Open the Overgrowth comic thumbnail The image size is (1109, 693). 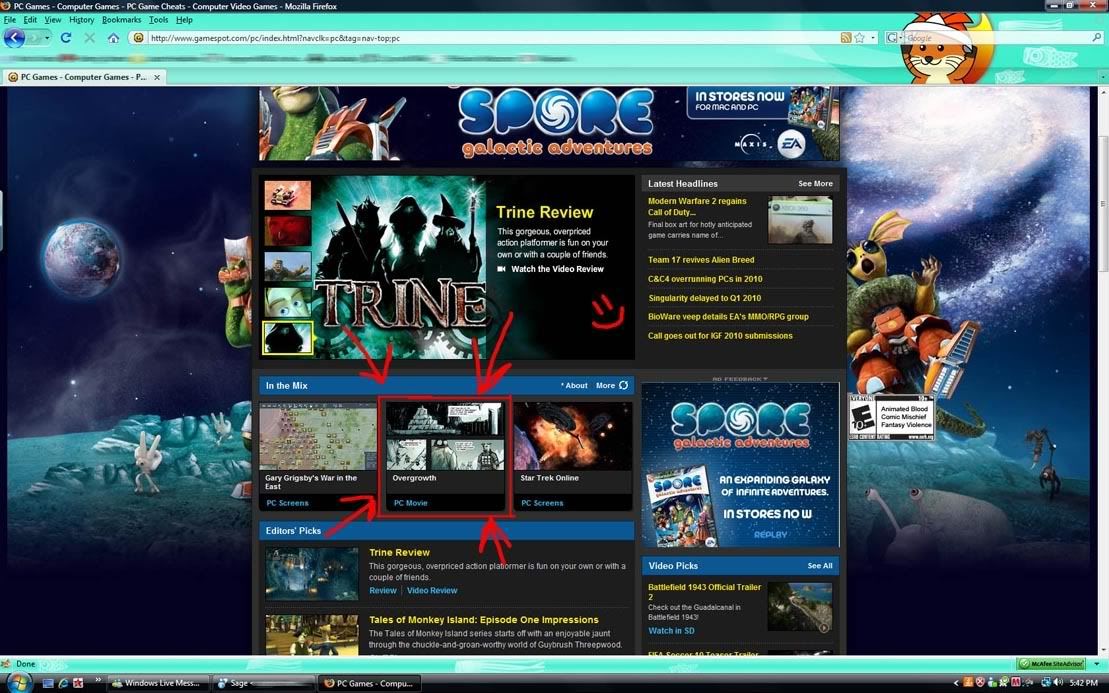tap(446, 436)
